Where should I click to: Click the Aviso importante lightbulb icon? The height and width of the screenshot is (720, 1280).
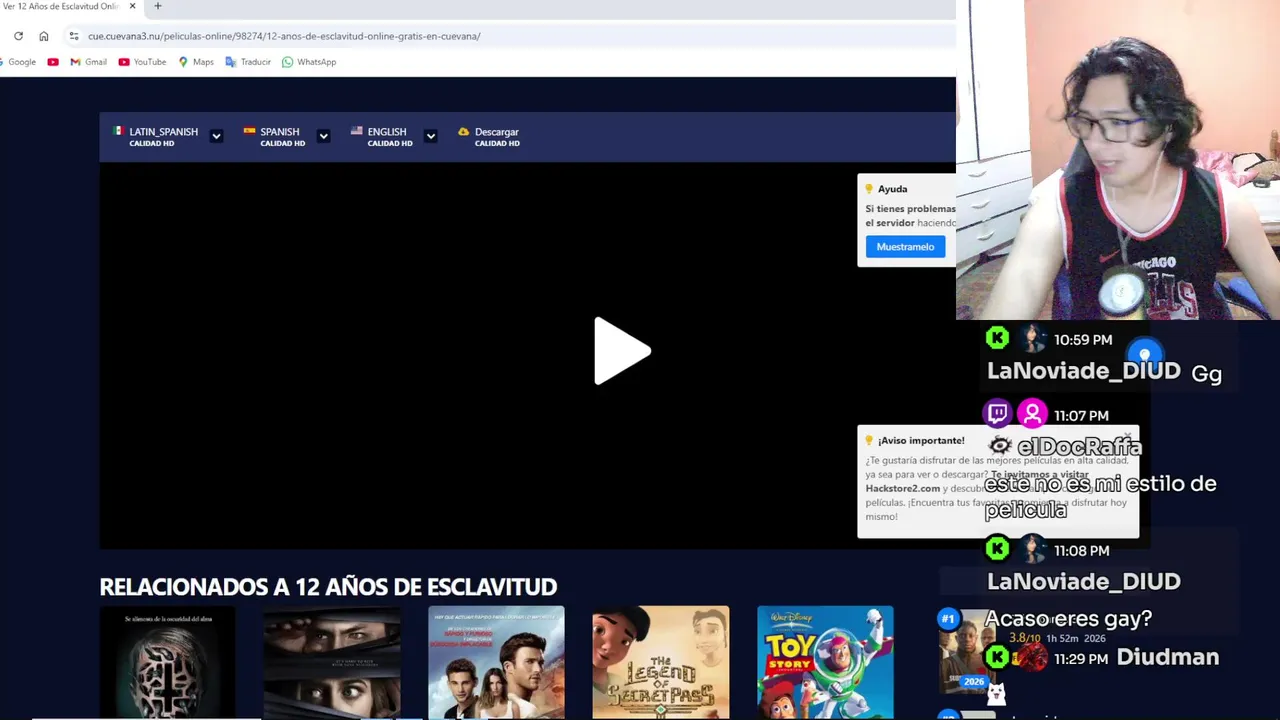pyautogui.click(x=869, y=440)
